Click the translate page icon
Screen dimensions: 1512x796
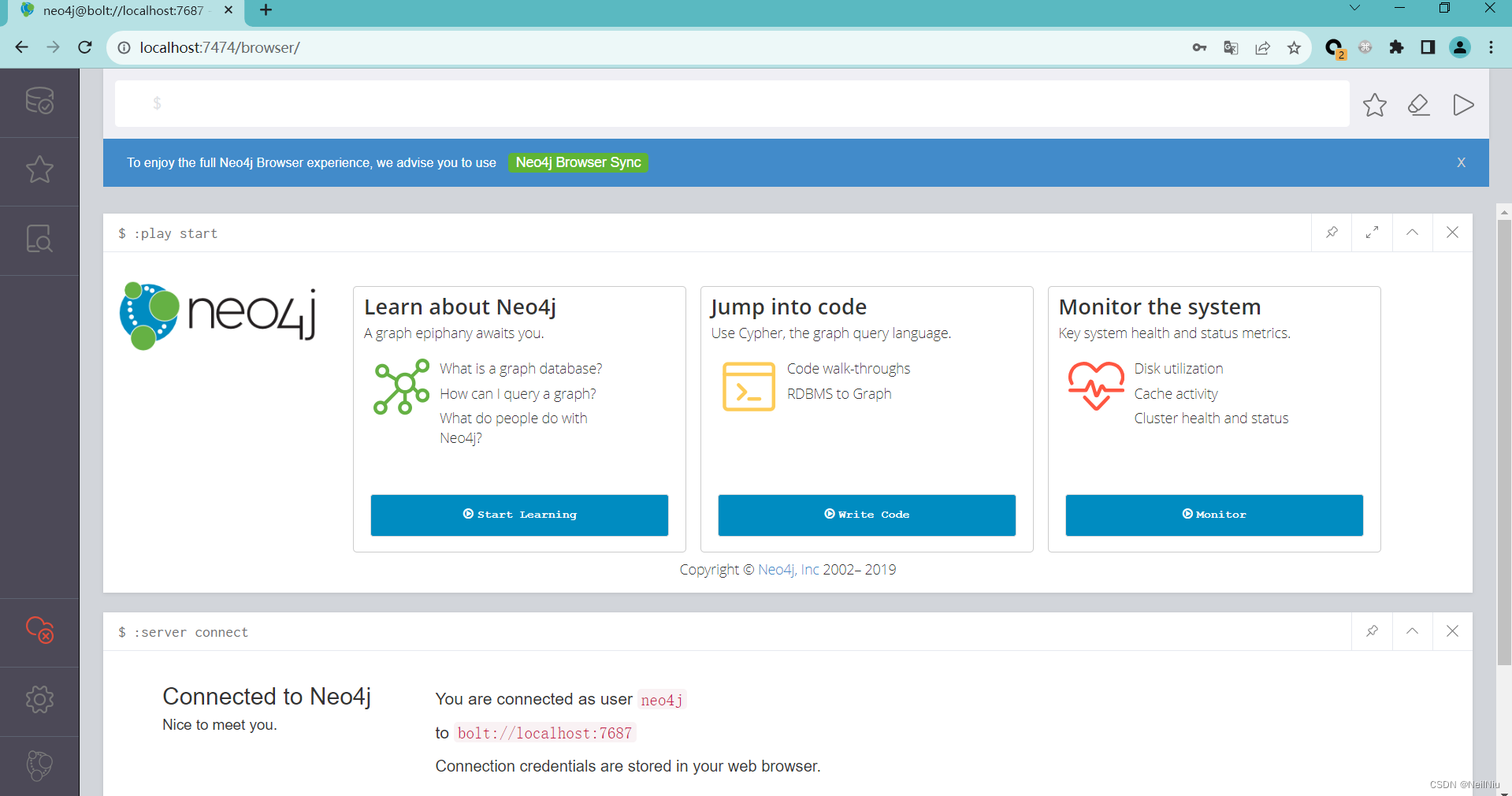(1231, 47)
